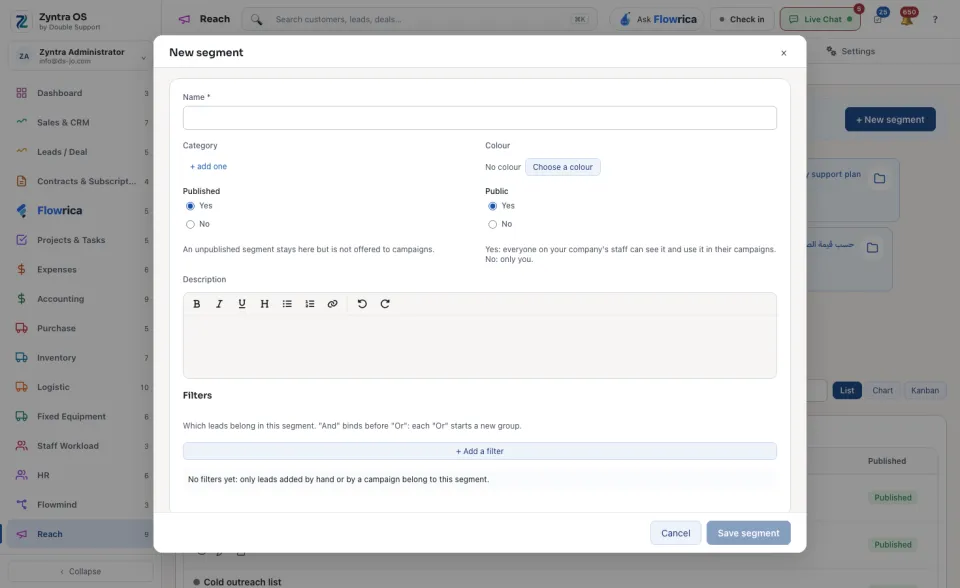Viewport: 960px width, 588px height.
Task: Focus the Name input field
Action: (479, 118)
